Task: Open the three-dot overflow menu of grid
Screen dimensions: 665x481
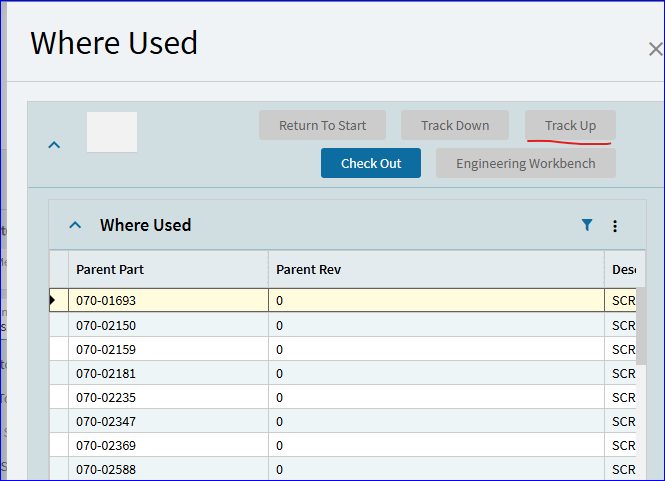Action: coord(615,226)
